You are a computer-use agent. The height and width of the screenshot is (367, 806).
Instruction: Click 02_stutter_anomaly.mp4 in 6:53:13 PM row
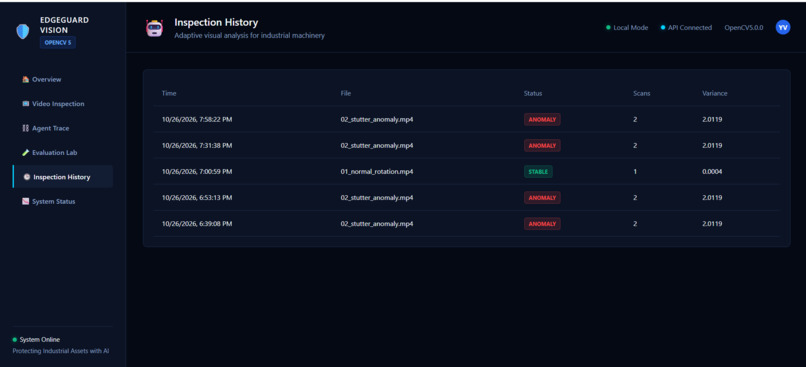pos(377,198)
